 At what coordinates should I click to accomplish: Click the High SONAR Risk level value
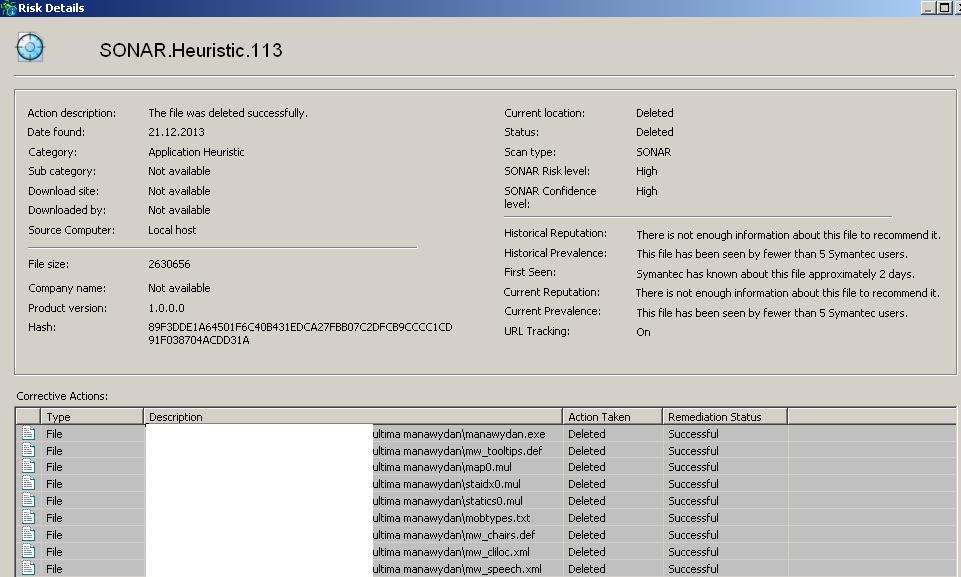tap(647, 171)
